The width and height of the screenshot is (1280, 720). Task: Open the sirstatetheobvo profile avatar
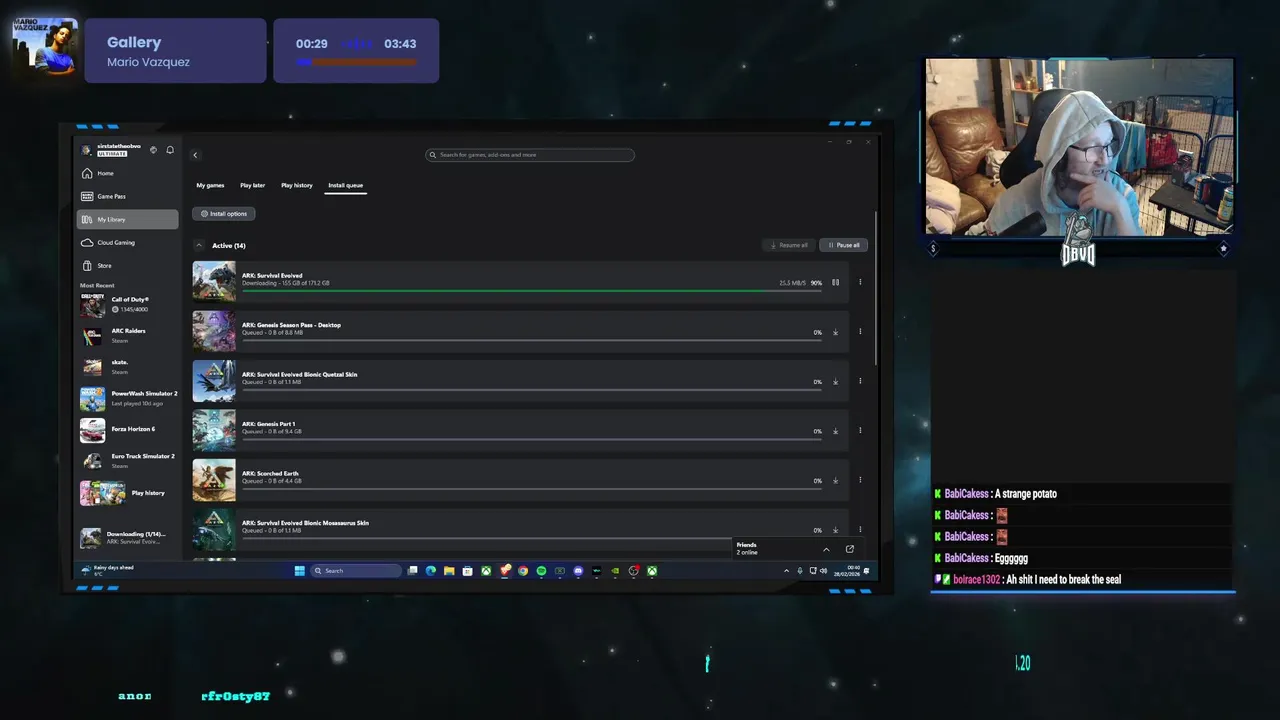(x=87, y=150)
